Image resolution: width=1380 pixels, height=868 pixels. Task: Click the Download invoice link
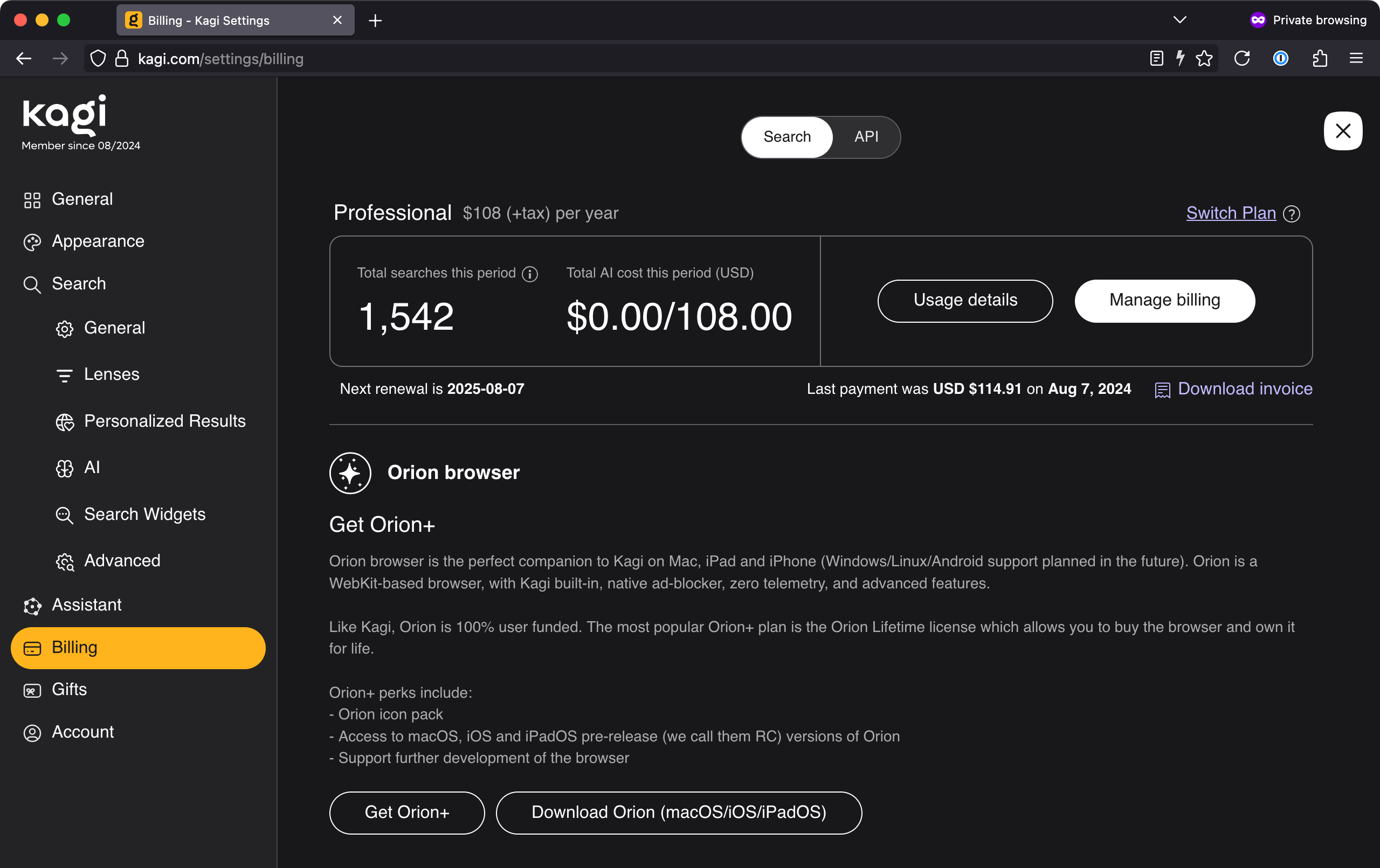pyautogui.click(x=1245, y=389)
